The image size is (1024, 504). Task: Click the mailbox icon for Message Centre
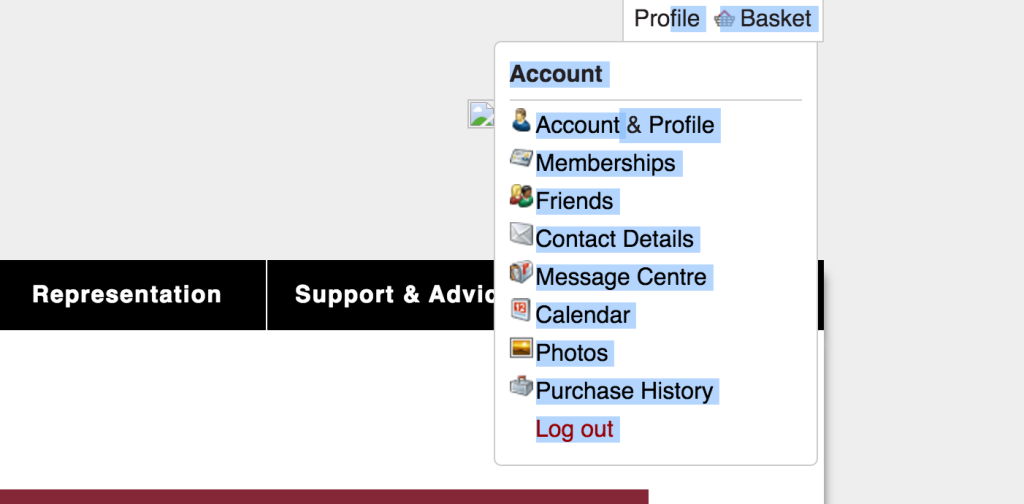coord(521,272)
